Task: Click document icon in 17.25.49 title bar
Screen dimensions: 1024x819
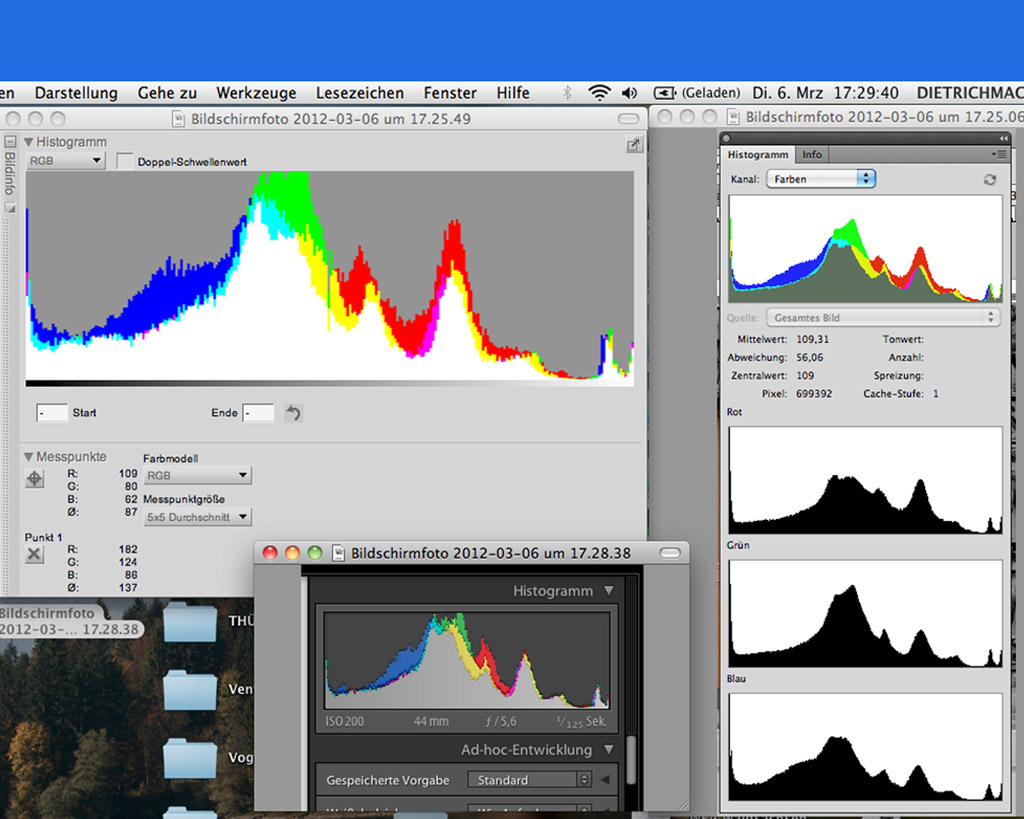Action: coord(178,119)
